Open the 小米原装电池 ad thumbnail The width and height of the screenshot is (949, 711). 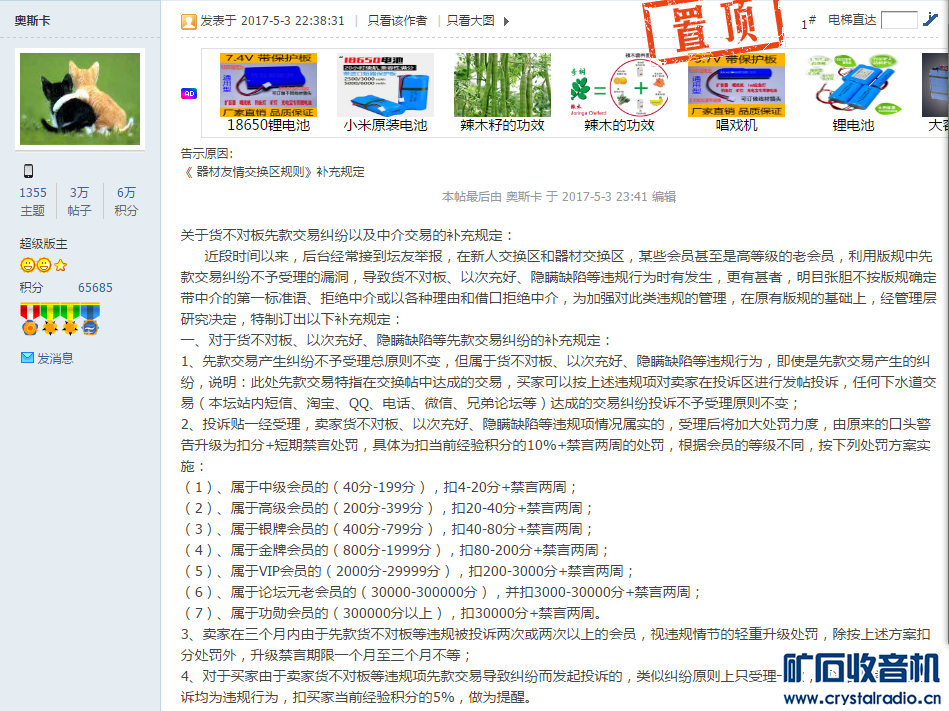pos(386,85)
